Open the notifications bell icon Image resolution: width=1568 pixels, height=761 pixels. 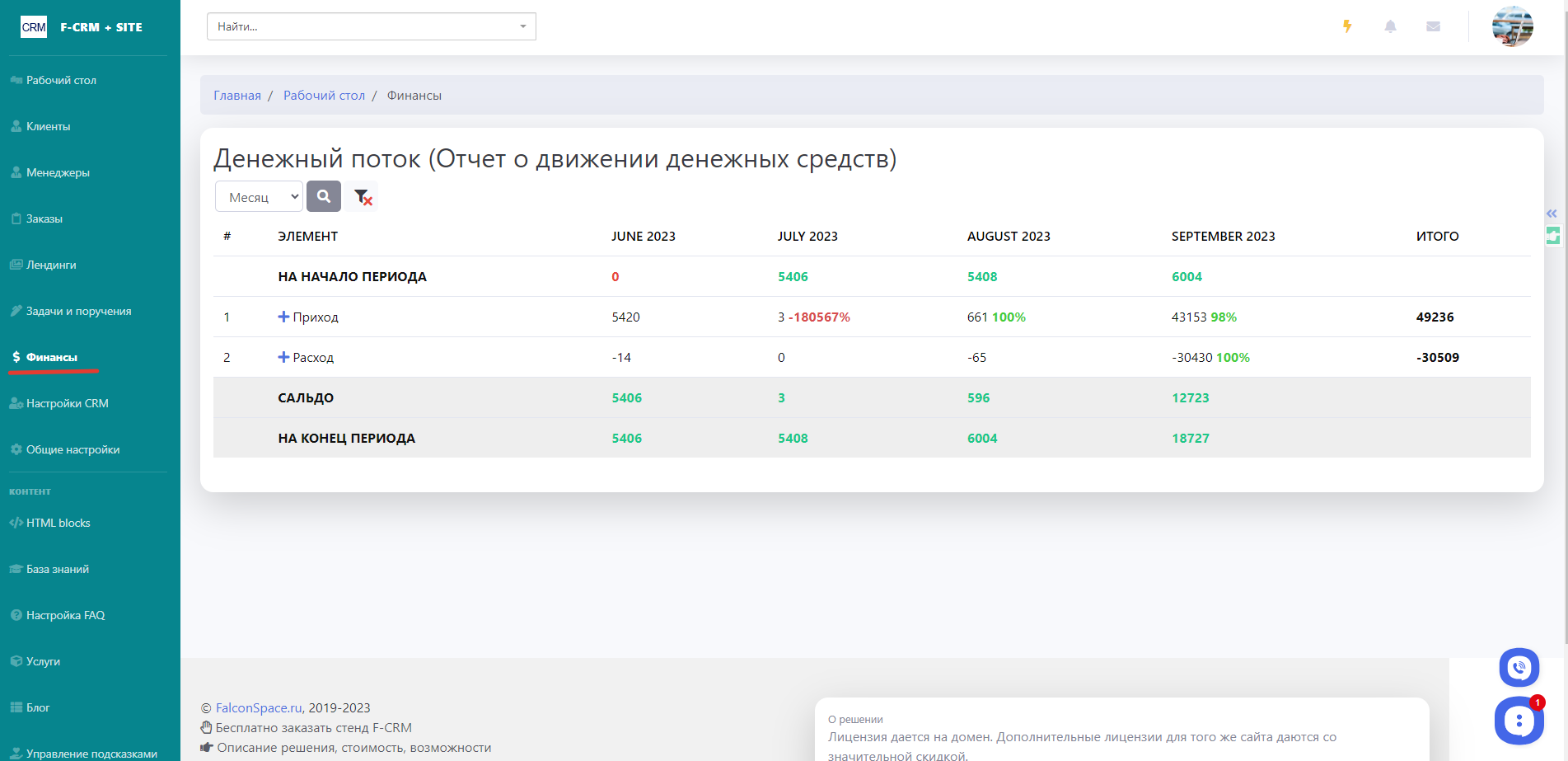click(1390, 26)
